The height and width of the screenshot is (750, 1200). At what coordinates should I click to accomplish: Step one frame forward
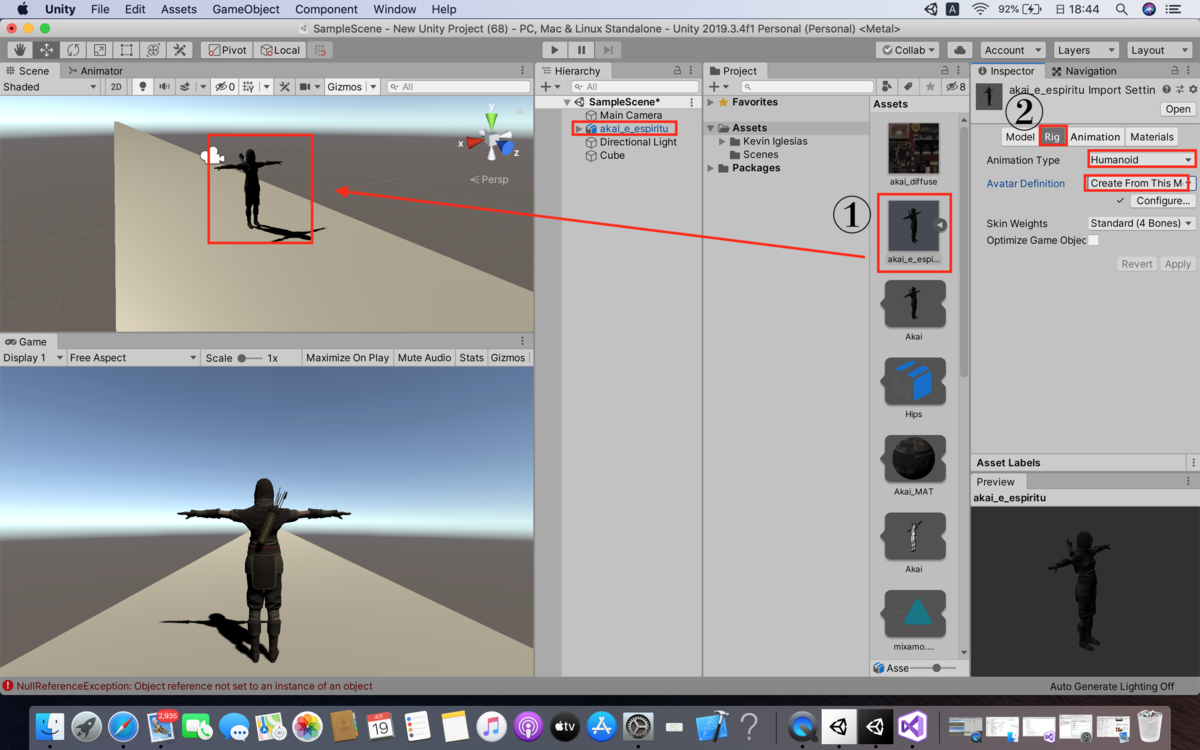click(x=608, y=50)
